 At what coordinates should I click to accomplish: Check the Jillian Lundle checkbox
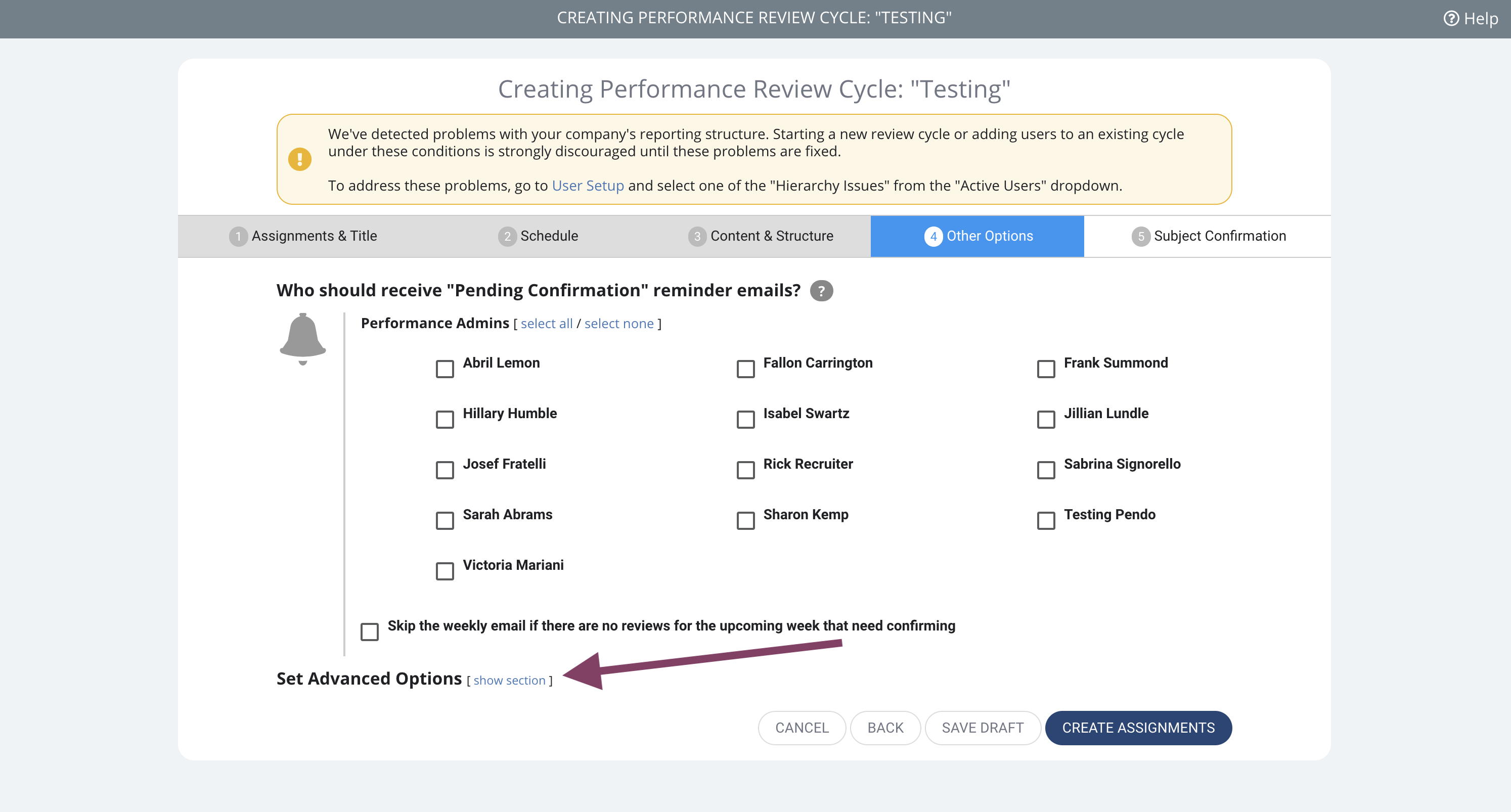tap(1046, 419)
